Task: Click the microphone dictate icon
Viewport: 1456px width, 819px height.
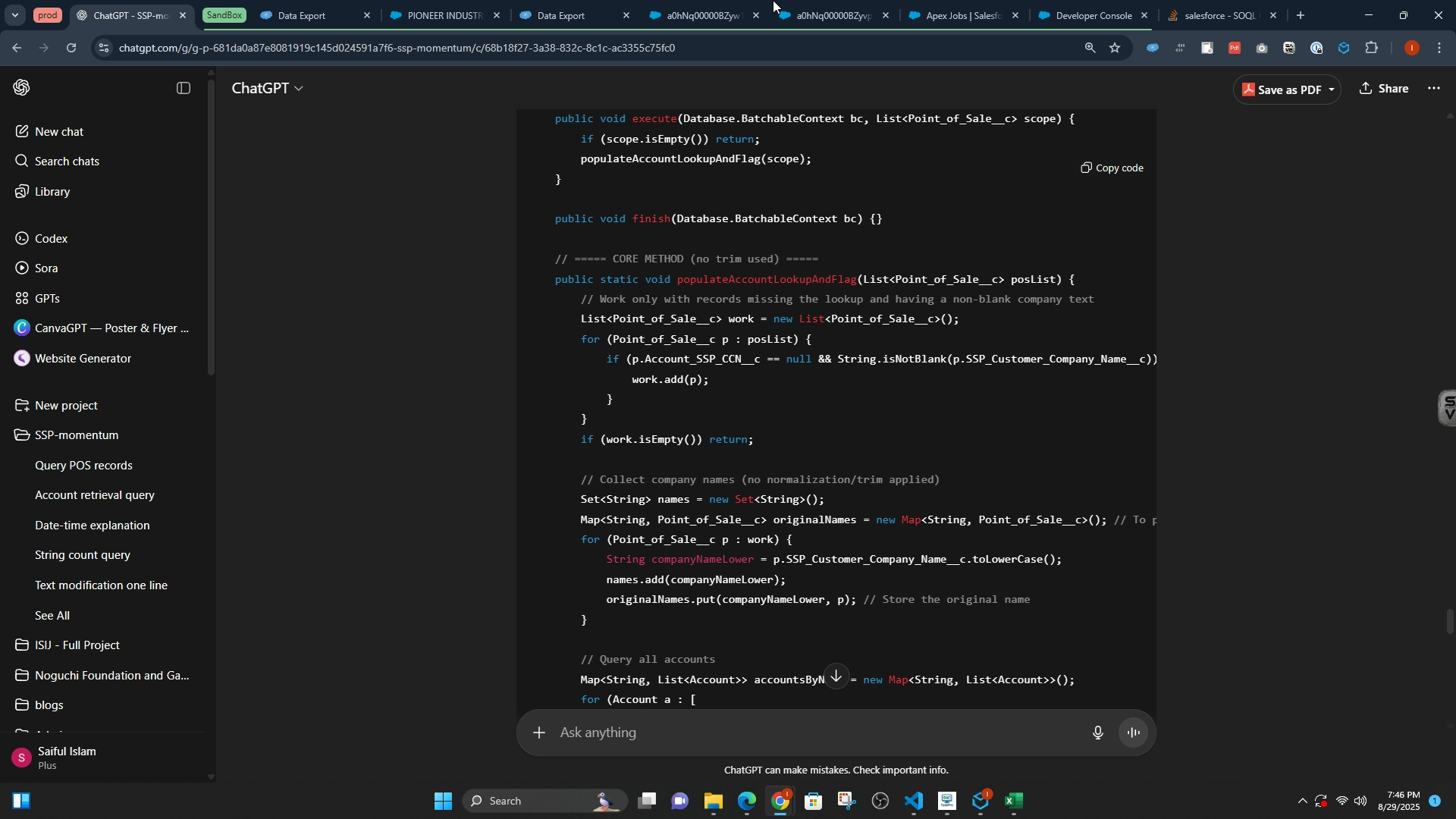Action: pyautogui.click(x=1097, y=733)
